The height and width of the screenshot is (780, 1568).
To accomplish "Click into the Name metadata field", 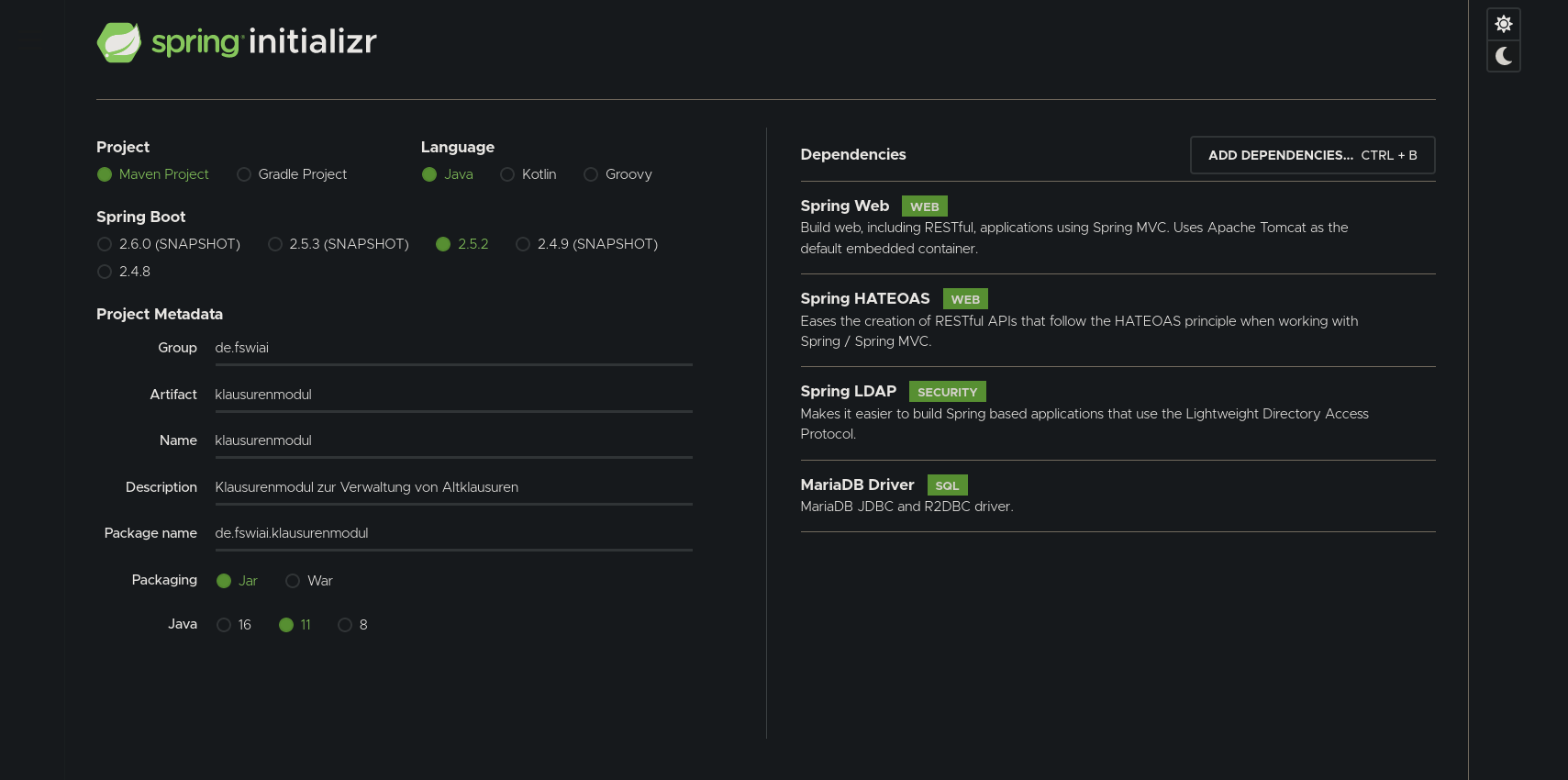I will pyautogui.click(x=453, y=440).
